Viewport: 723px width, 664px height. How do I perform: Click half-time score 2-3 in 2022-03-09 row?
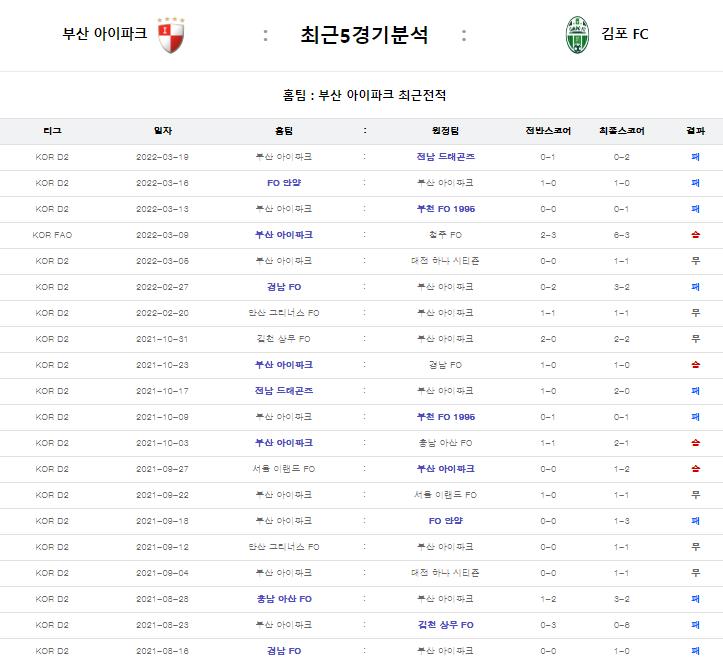(x=548, y=235)
